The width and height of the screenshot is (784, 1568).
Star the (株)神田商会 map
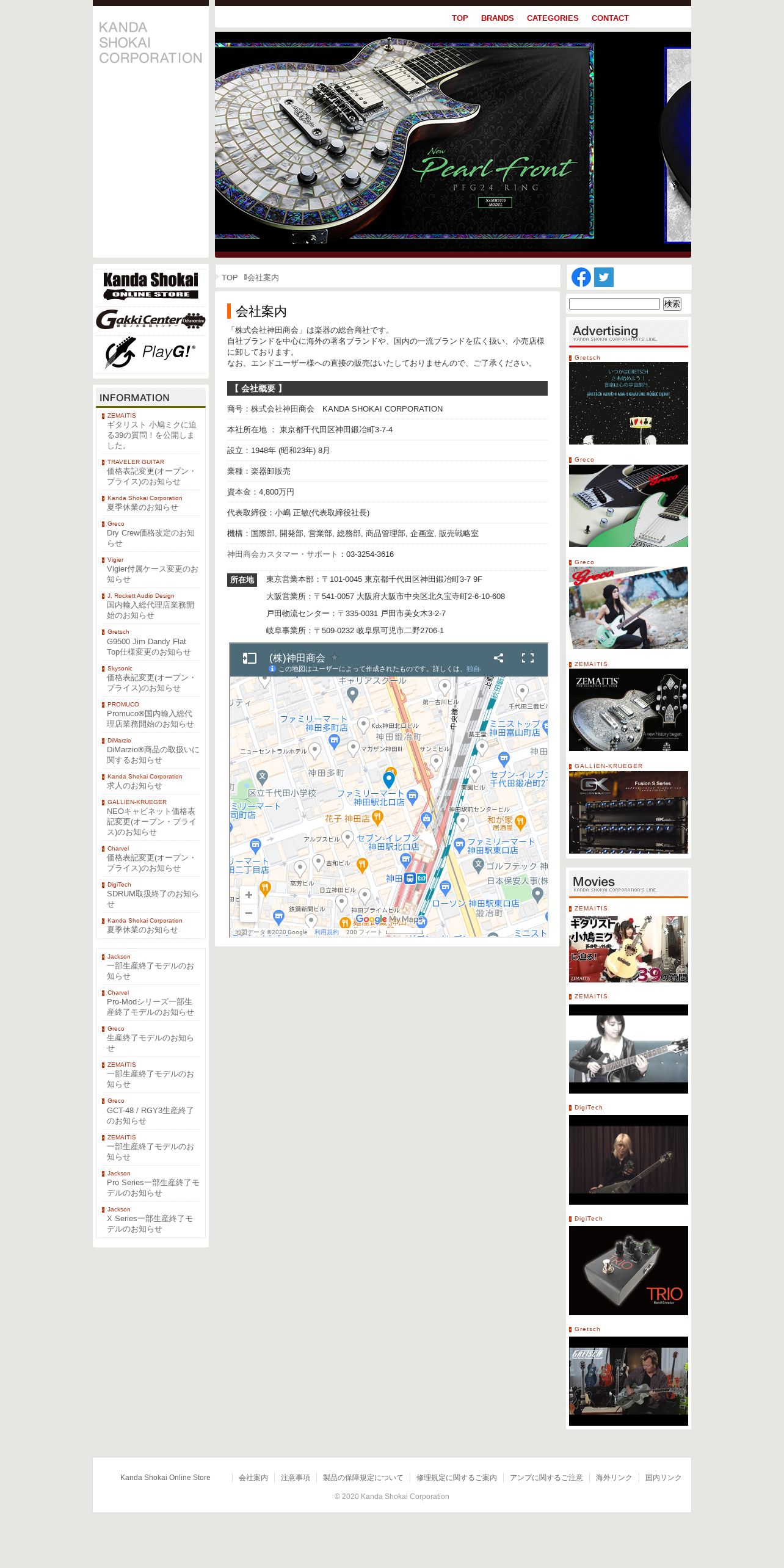click(335, 658)
